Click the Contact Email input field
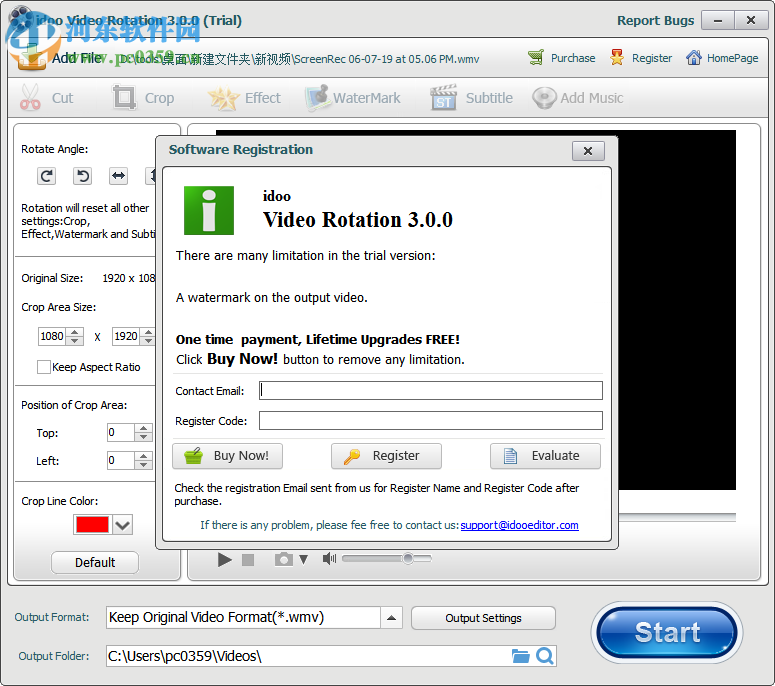Screen dimensions: 775x686 (431, 390)
